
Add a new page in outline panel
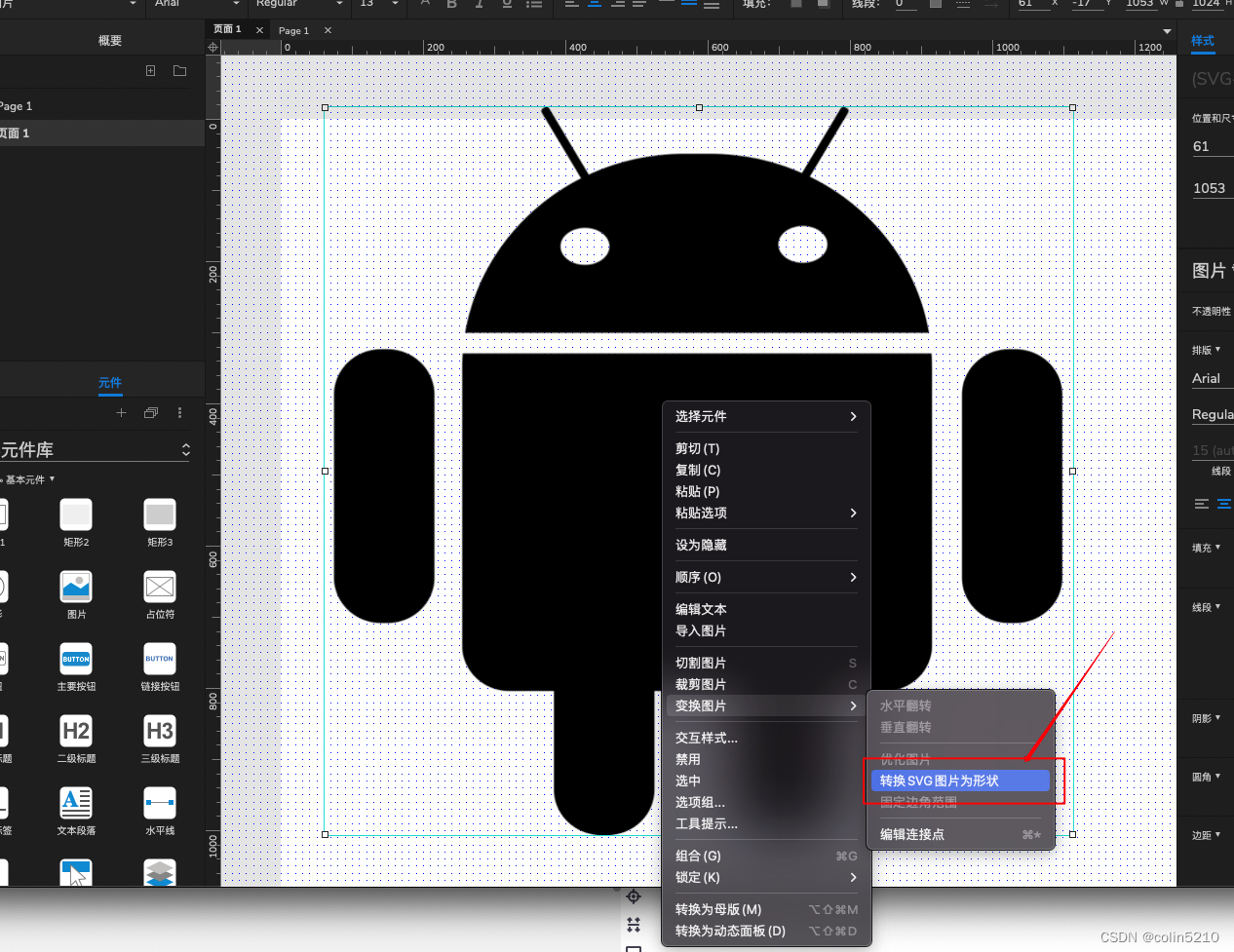[x=150, y=70]
